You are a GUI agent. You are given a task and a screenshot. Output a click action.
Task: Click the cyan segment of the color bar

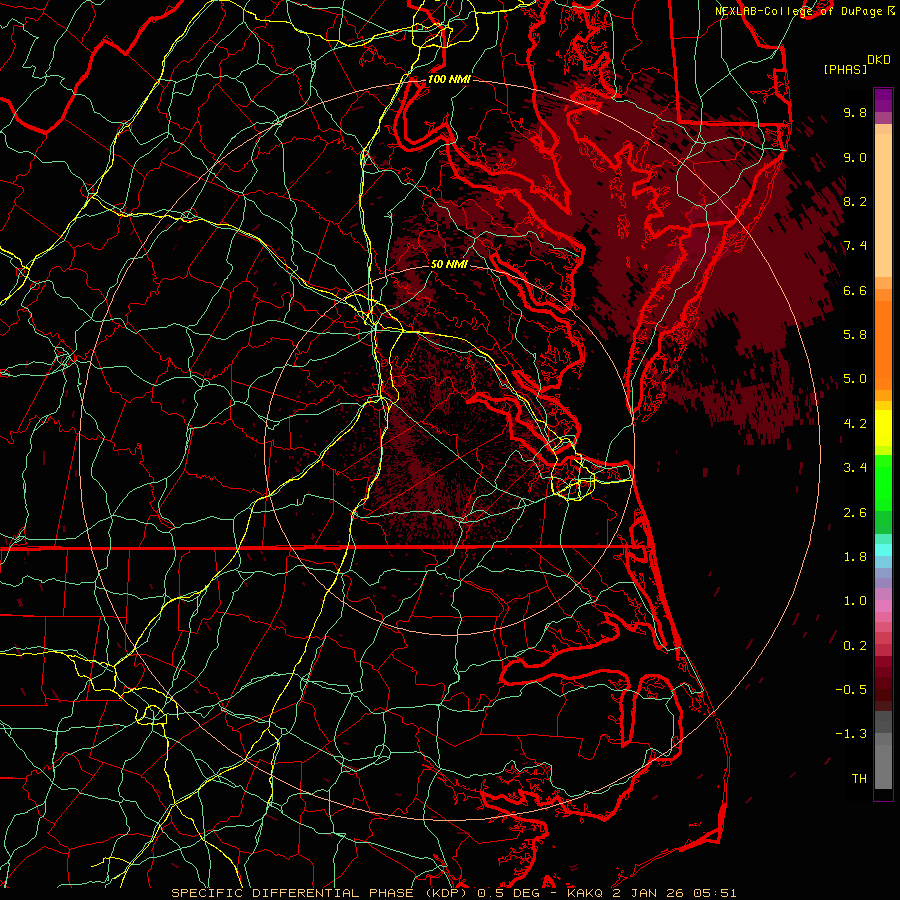coord(883,550)
